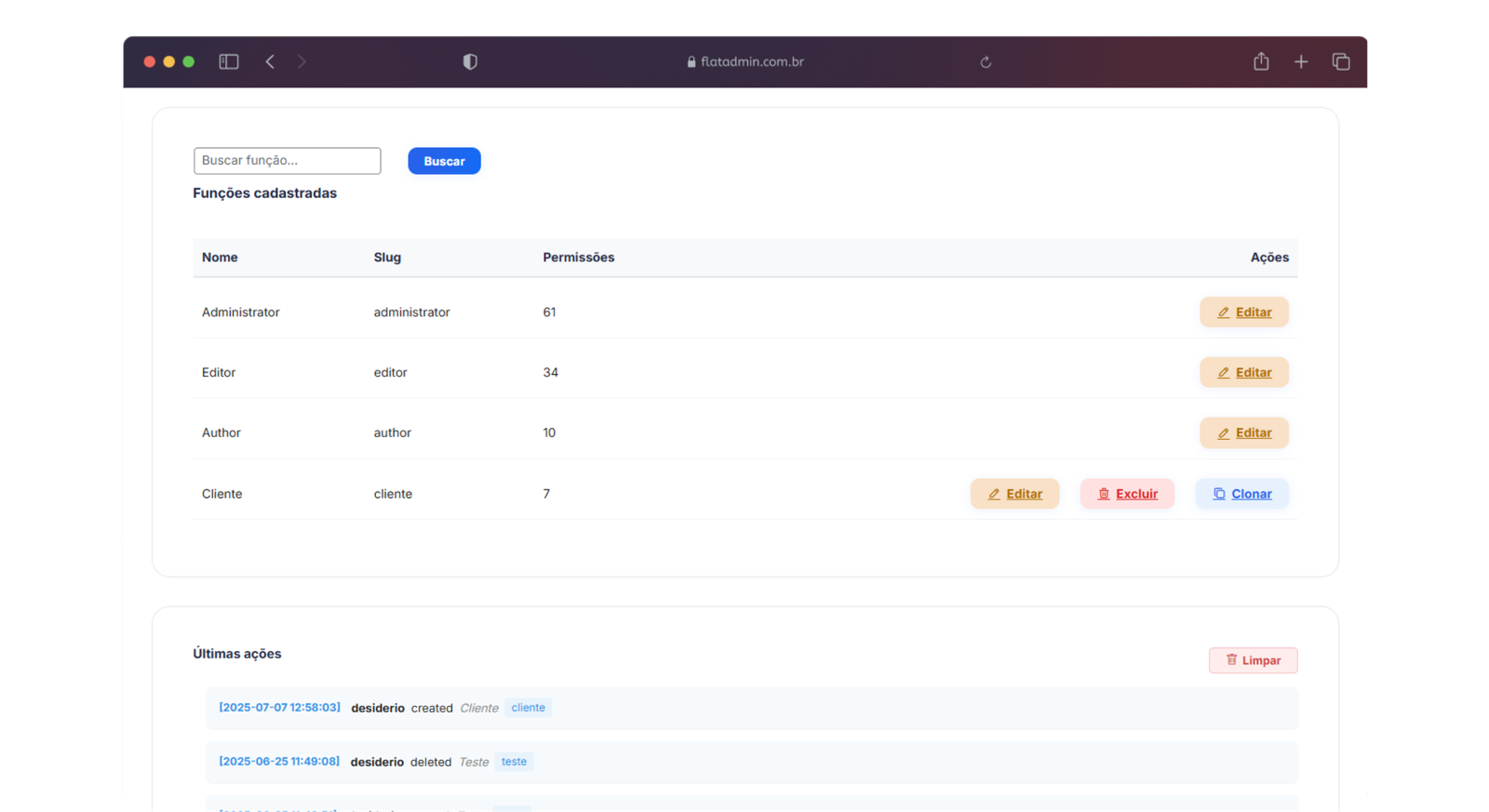Click the timestamp 2025-06-25 11:49:08
The image size is (1489, 812).
click(279, 762)
